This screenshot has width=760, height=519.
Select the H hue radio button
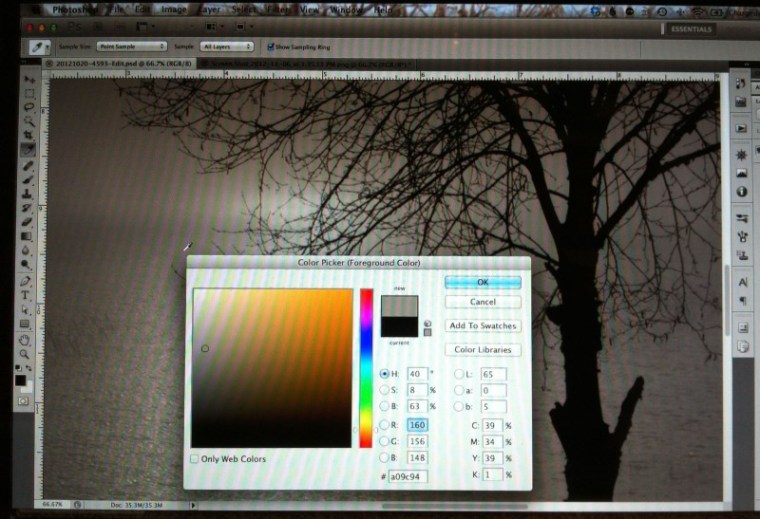coord(384,374)
